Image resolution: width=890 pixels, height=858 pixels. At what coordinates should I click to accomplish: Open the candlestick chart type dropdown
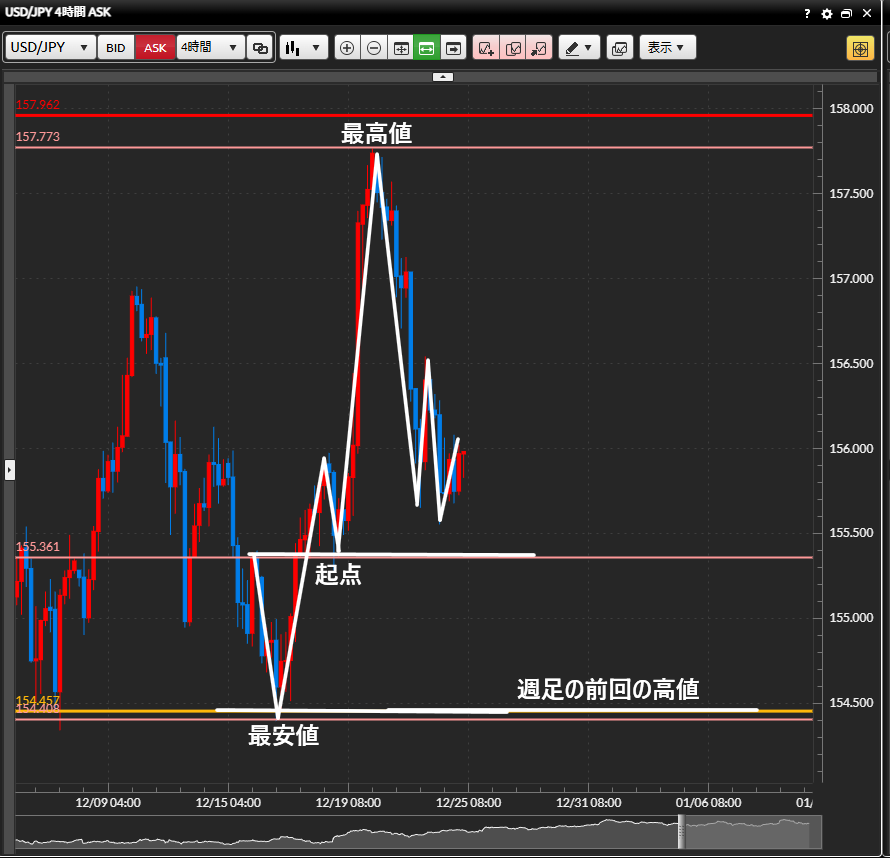point(304,48)
